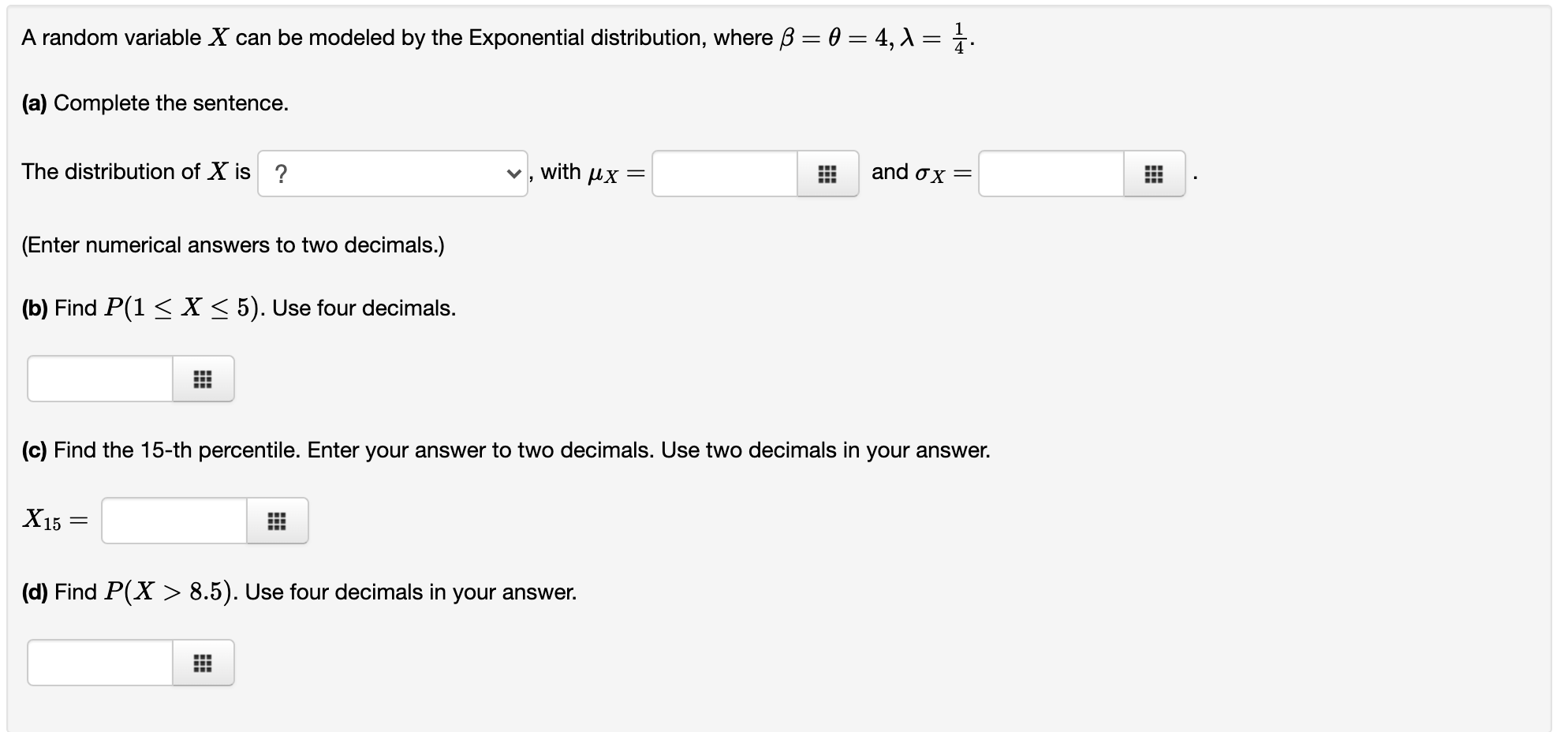Click the keypad icon for the percentile answer
The height and width of the screenshot is (732, 1568).
pyautogui.click(x=276, y=521)
